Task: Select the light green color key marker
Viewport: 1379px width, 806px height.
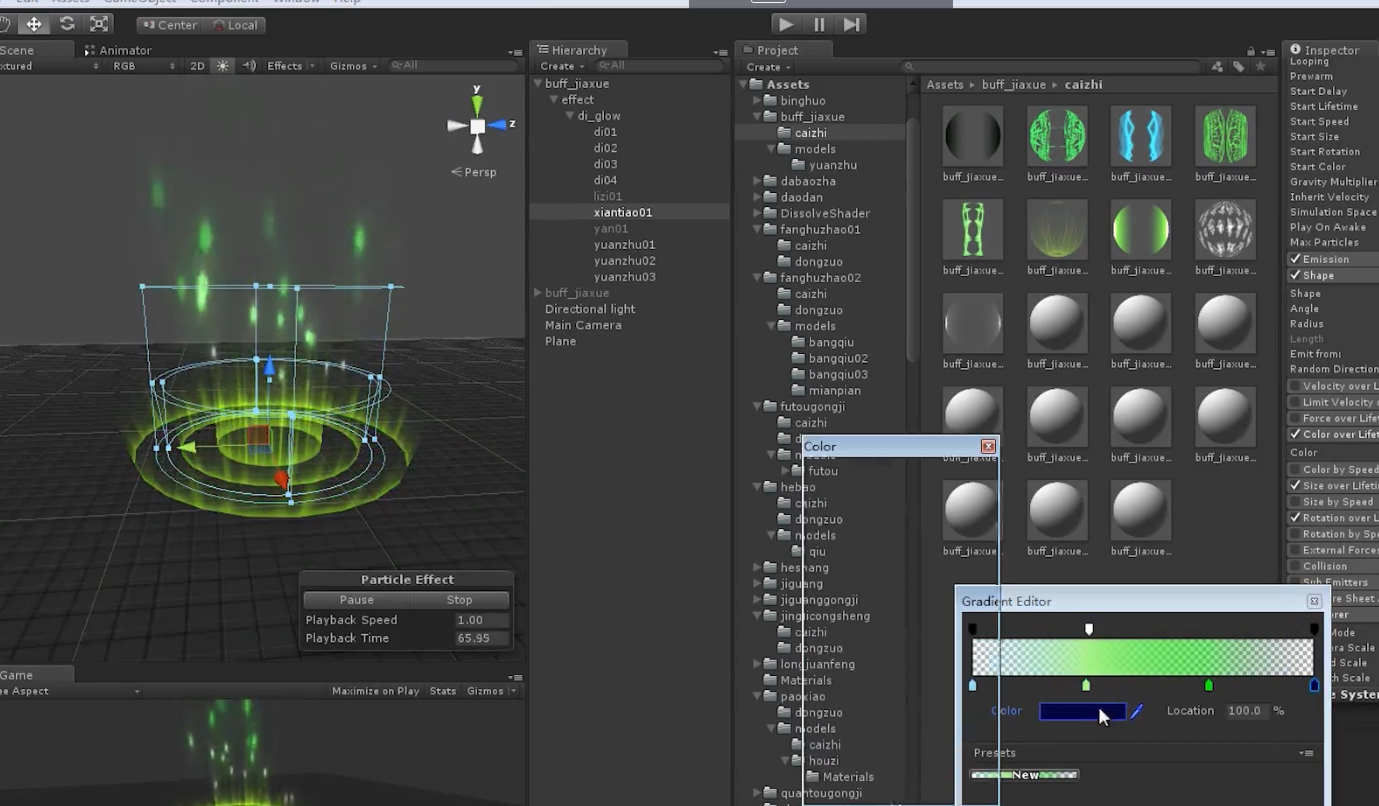Action: tap(1086, 685)
